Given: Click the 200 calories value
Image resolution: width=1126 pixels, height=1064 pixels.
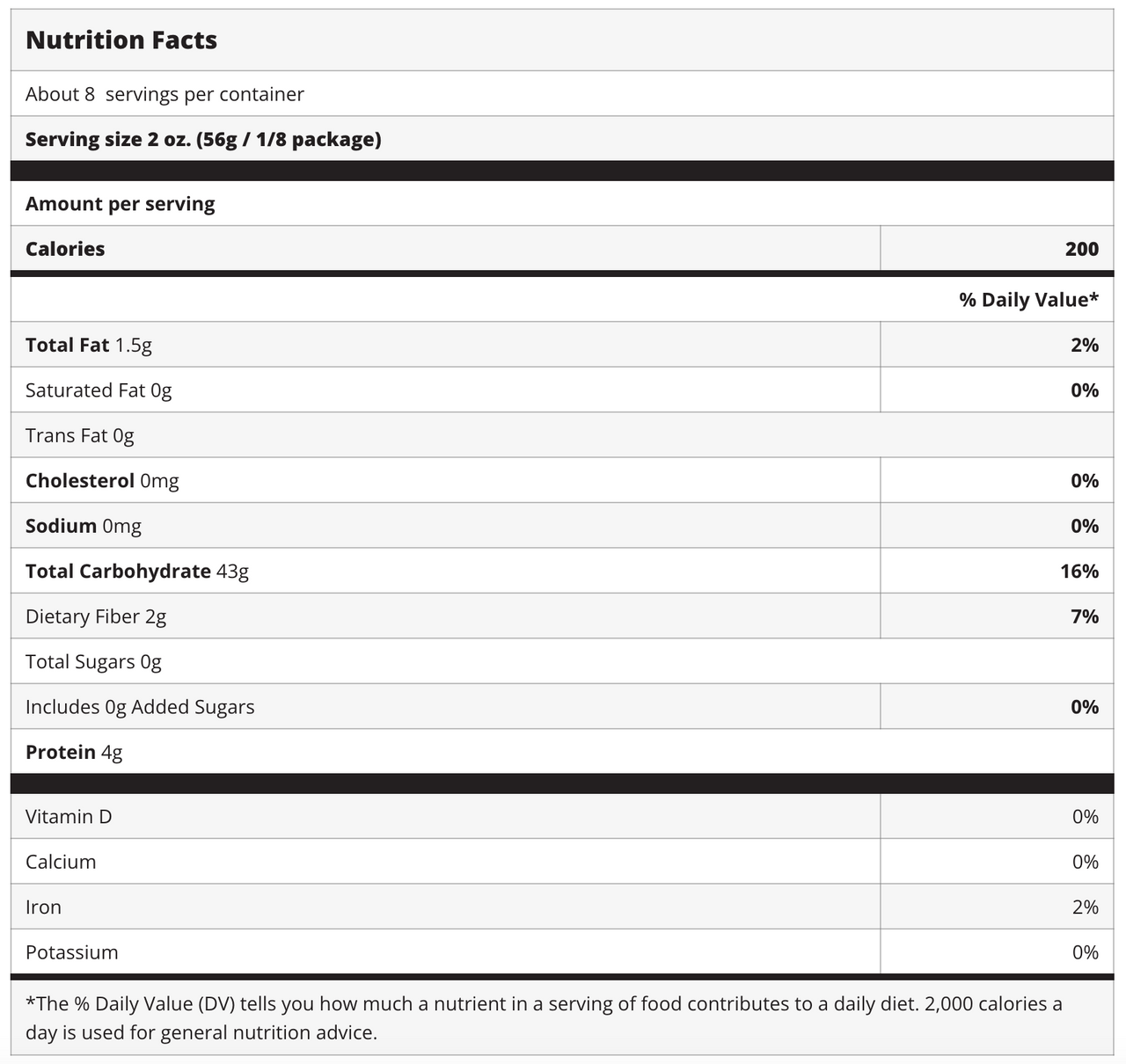Looking at the screenshot, I should pyautogui.click(x=1082, y=249).
